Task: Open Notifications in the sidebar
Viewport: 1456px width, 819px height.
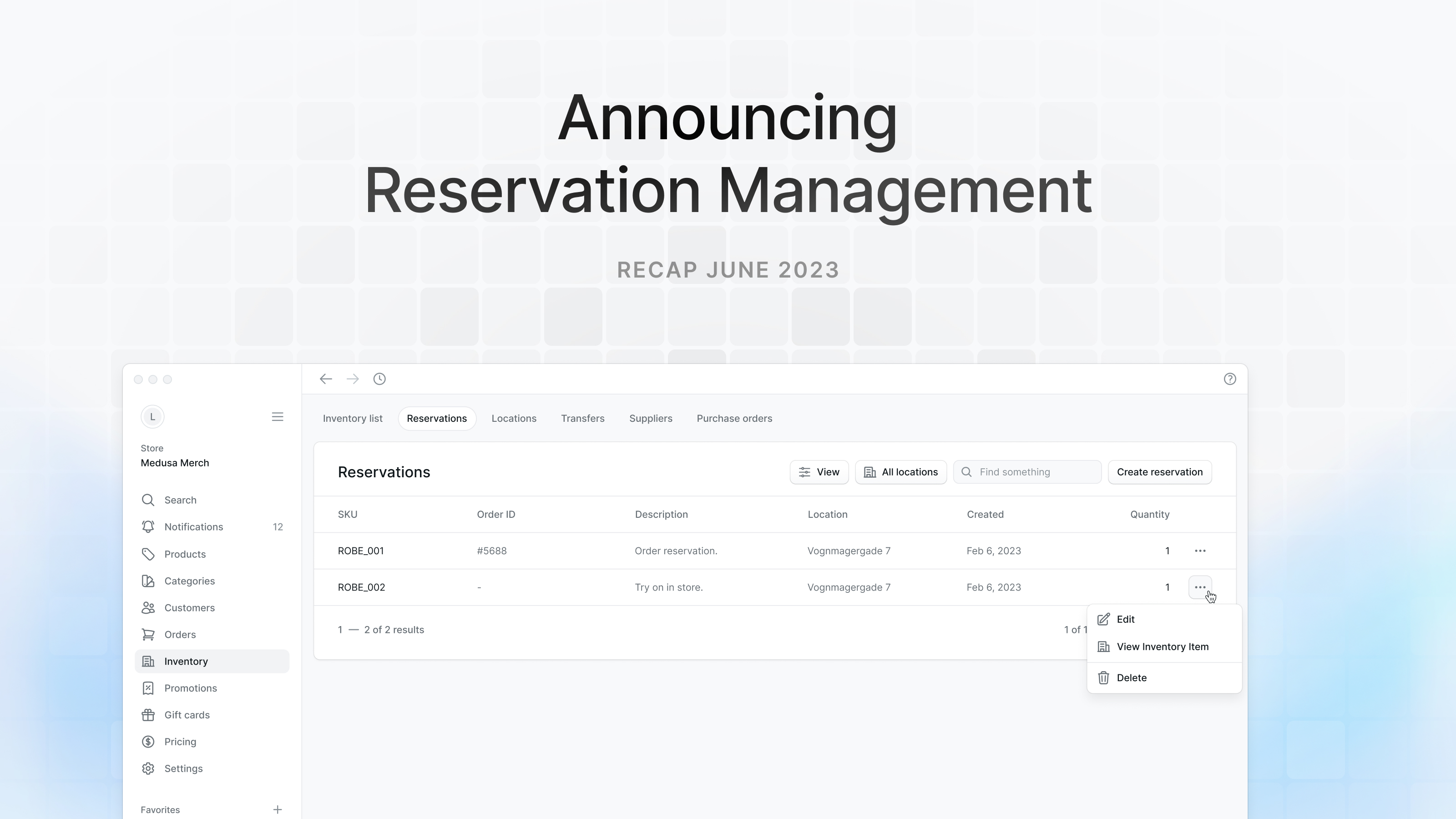Action: [x=212, y=527]
